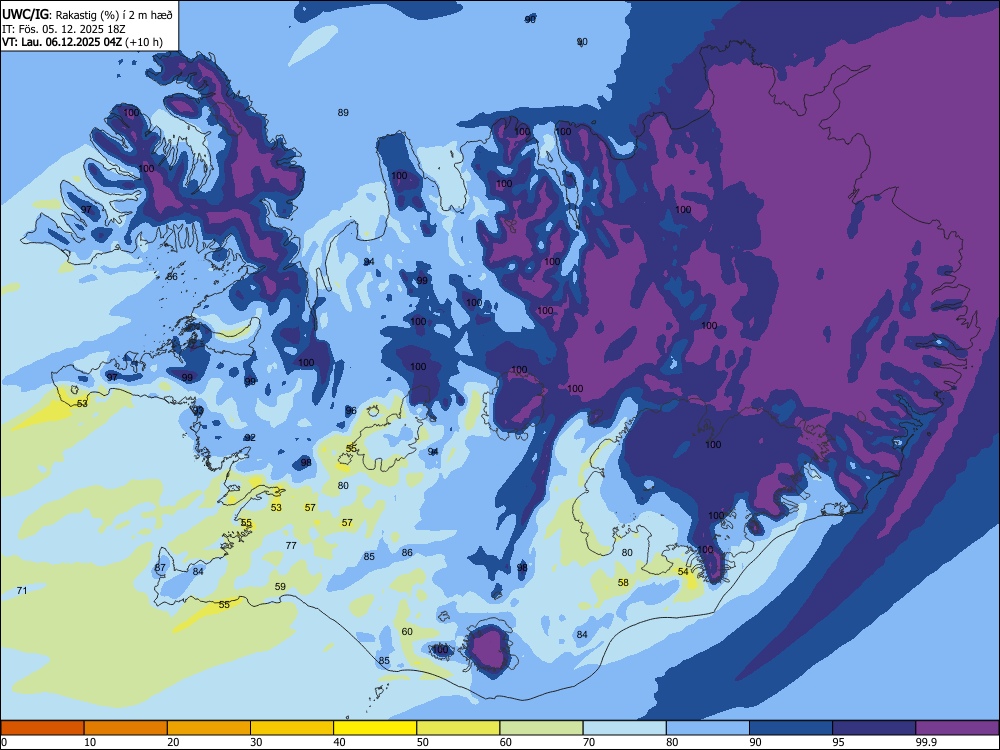The image size is (1000, 750).
Task: Pick the yellow-green 60–70 legend swatch
Action: pyautogui.click(x=541, y=728)
